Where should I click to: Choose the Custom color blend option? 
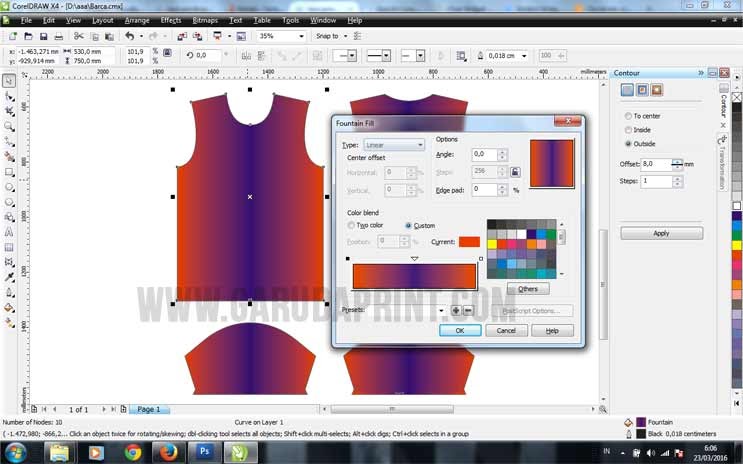408,226
